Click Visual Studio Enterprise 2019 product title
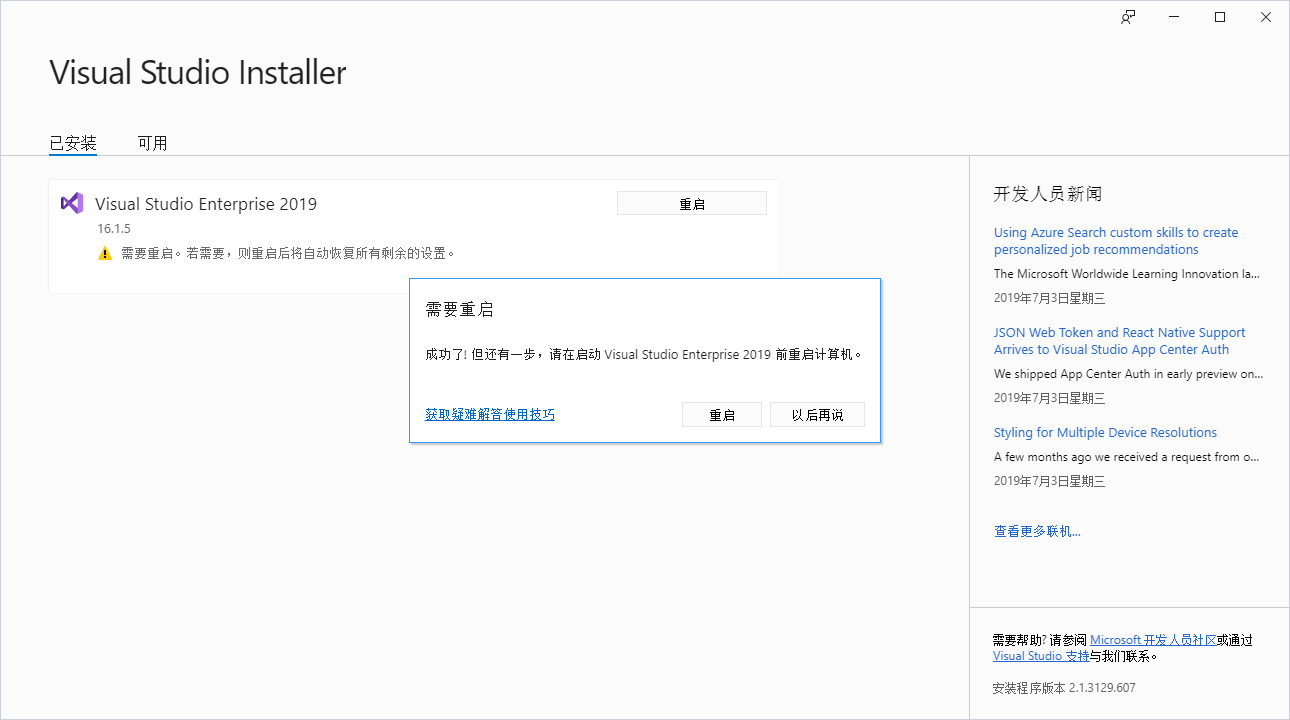The width and height of the screenshot is (1290, 720). 206,204
